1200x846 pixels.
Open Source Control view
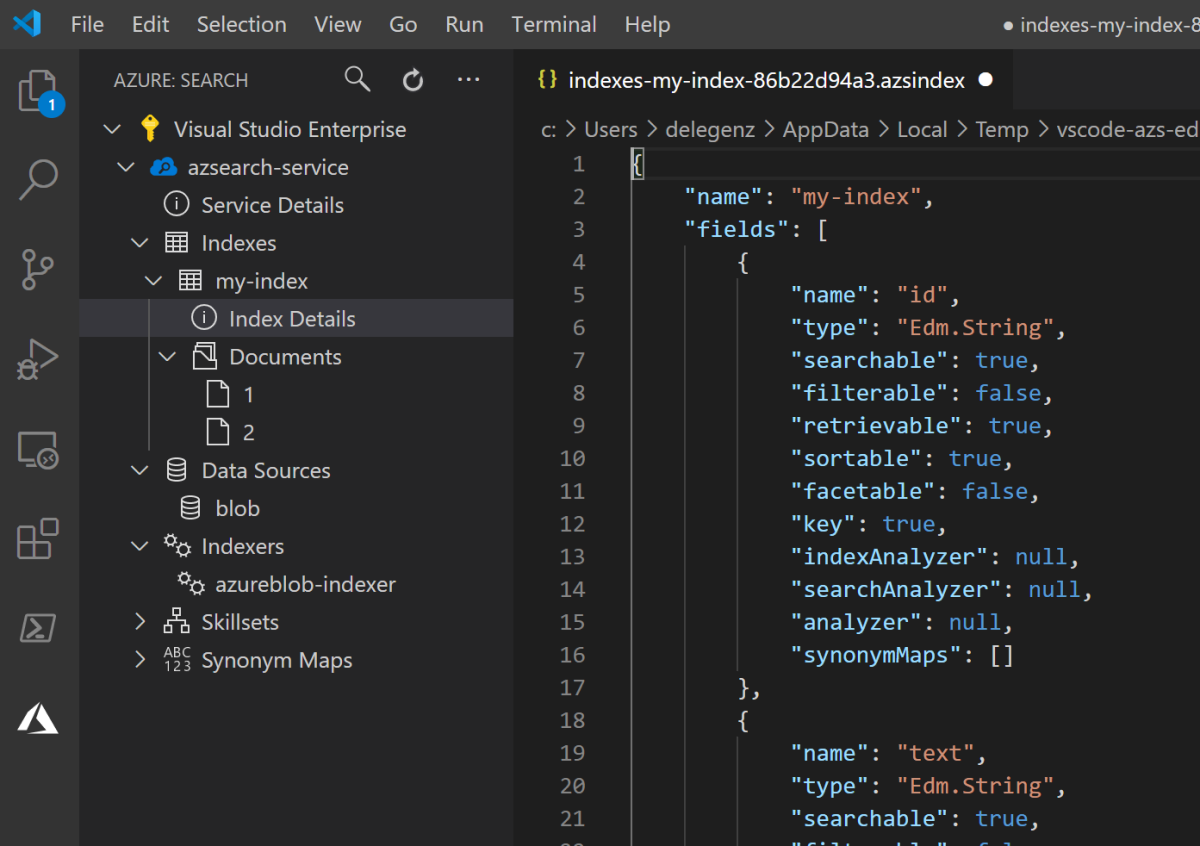(x=38, y=269)
